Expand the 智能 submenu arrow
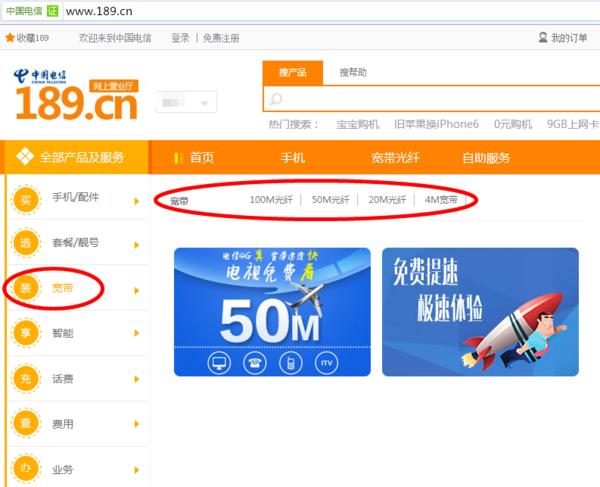 click(x=137, y=333)
